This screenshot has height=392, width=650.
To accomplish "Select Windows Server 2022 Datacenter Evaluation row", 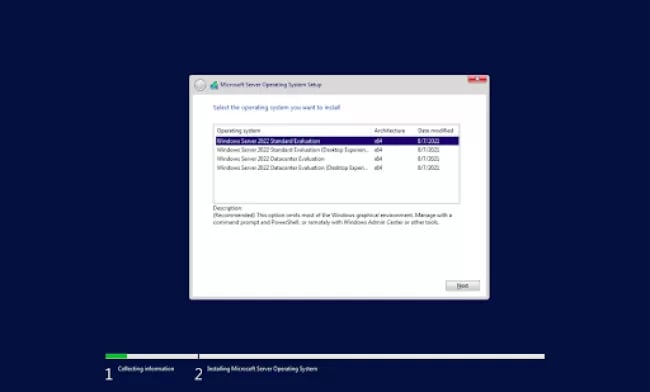I will 337,159.
